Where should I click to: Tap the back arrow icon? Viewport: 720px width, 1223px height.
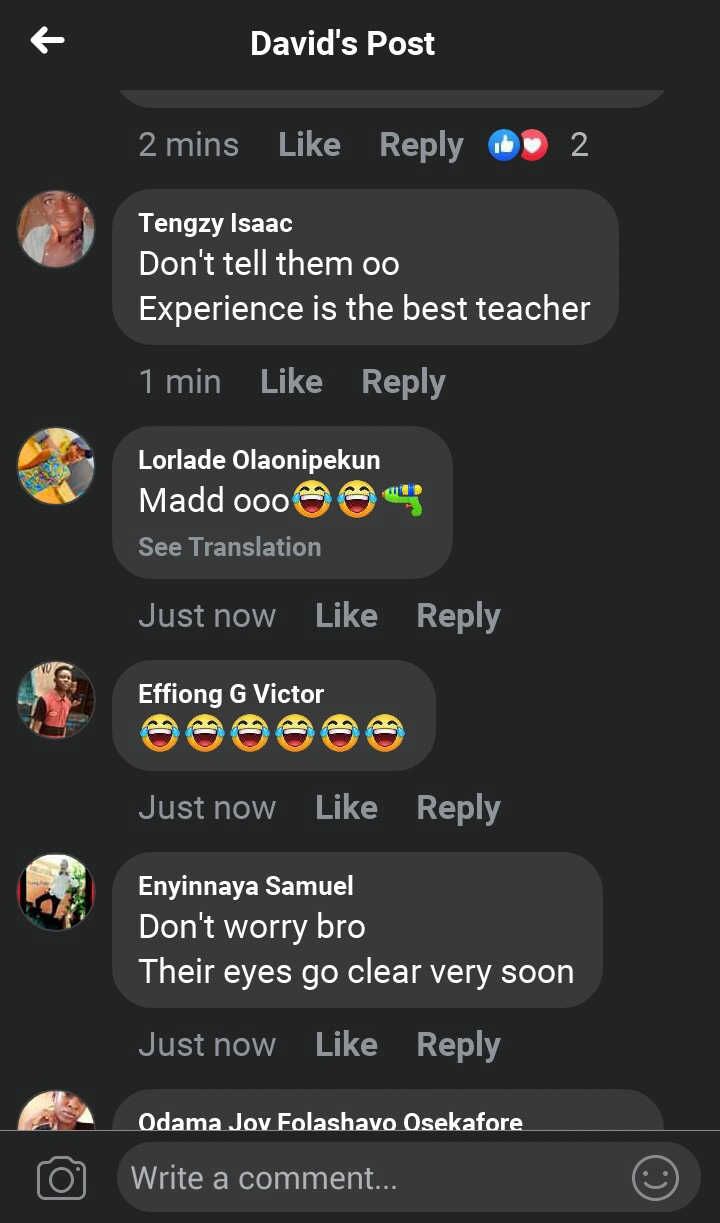point(47,41)
